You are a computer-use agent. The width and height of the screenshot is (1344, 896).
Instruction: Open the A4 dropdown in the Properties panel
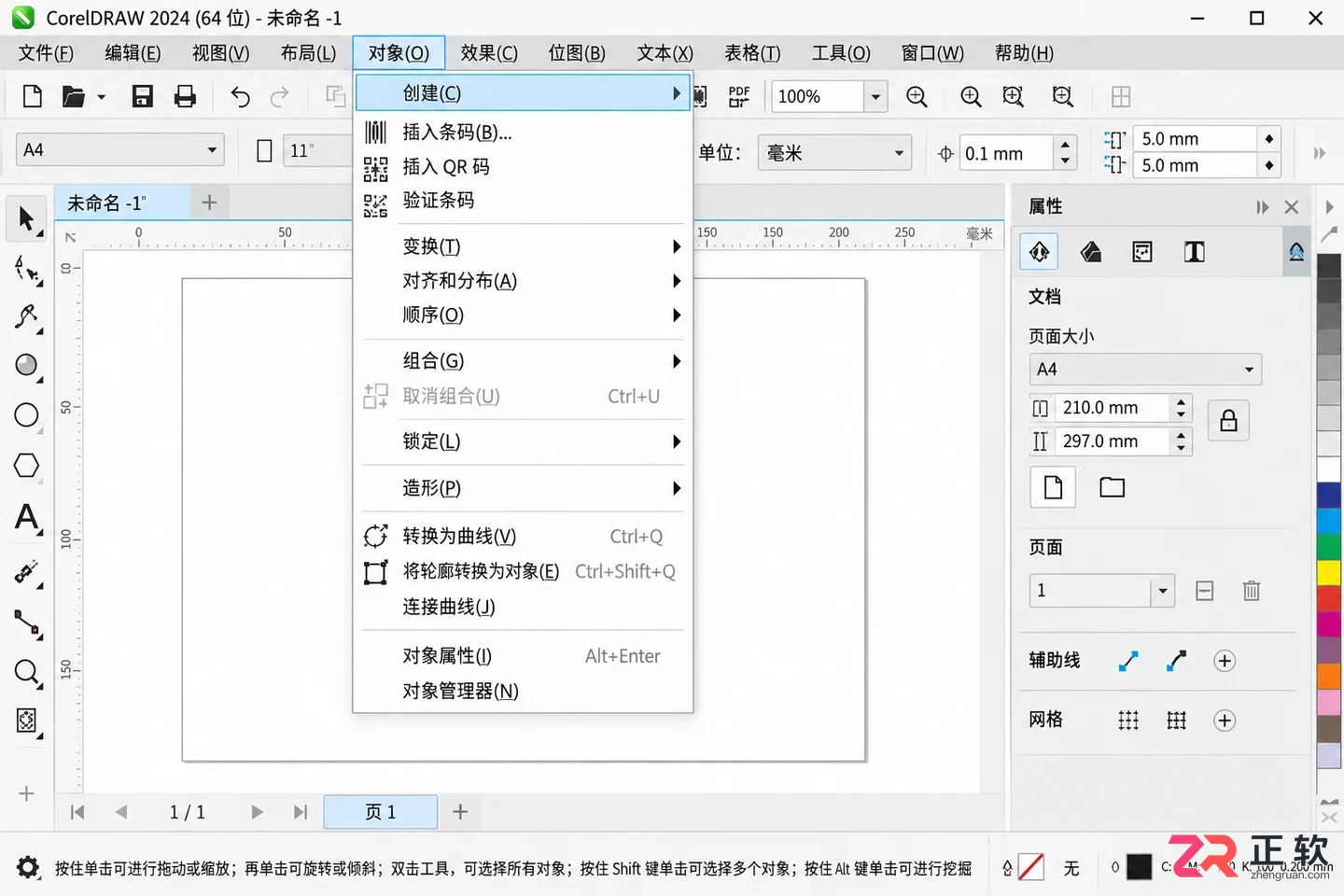1145,369
